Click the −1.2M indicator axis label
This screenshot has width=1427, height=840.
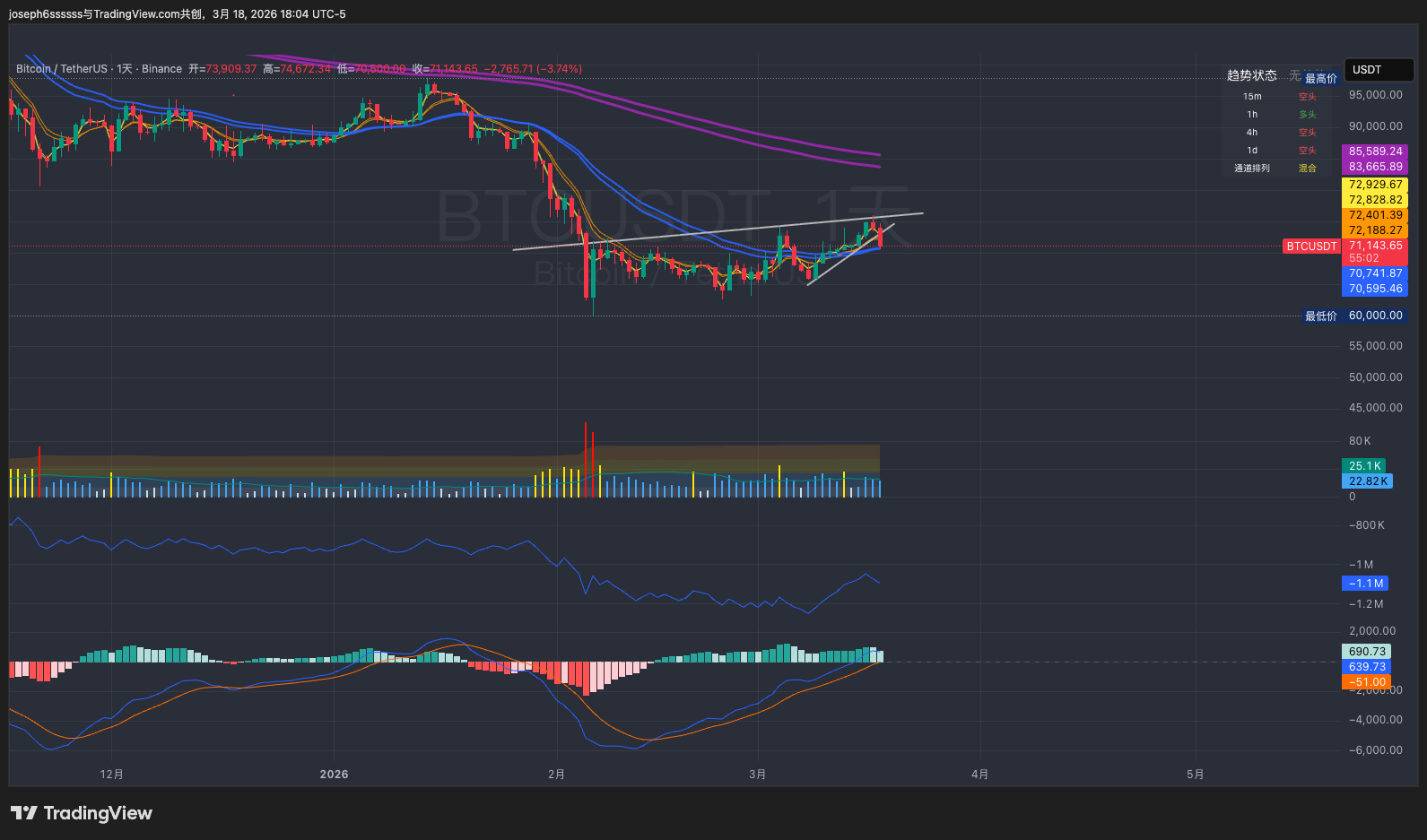coord(1366,604)
